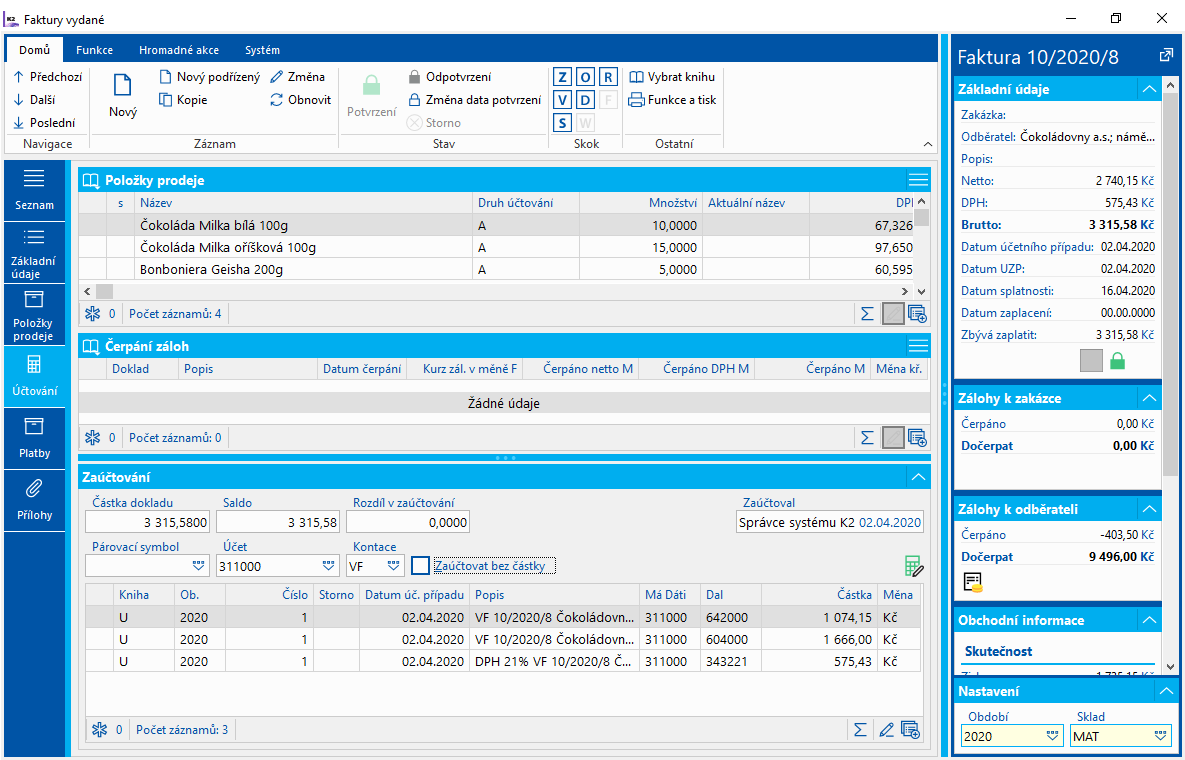Jump using the V skok icon
This screenshot has height=760, width=1185.
pyautogui.click(x=562, y=100)
